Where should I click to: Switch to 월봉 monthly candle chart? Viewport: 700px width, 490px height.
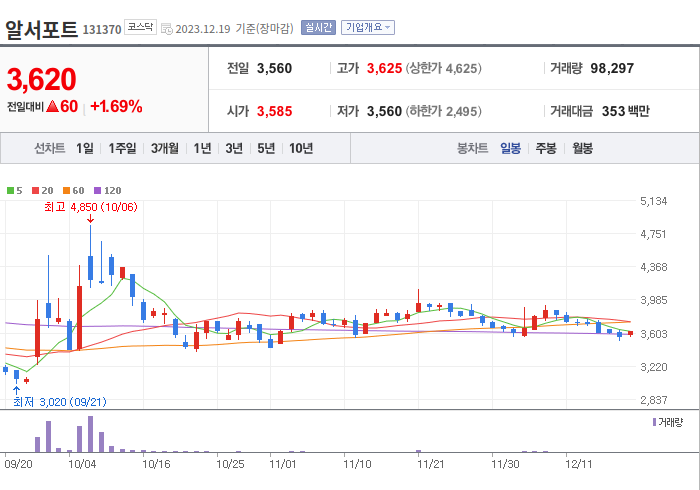pos(583,148)
